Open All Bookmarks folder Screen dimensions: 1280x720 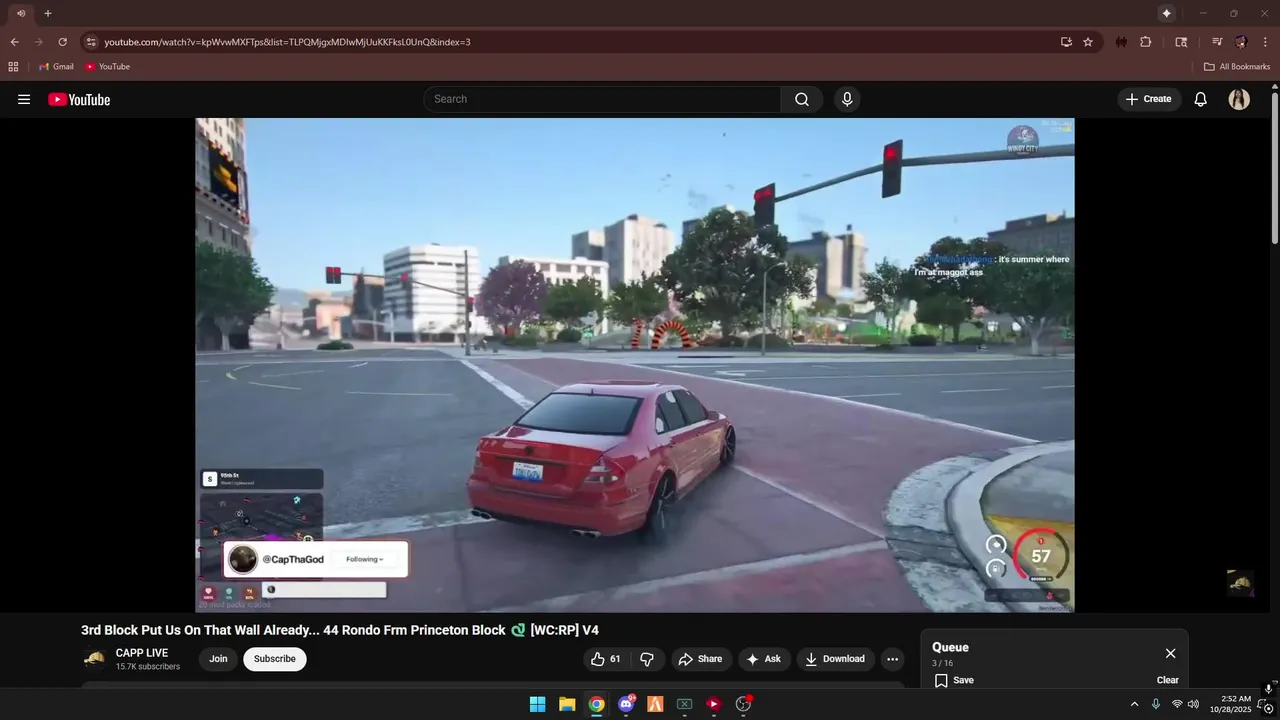coord(1237,67)
